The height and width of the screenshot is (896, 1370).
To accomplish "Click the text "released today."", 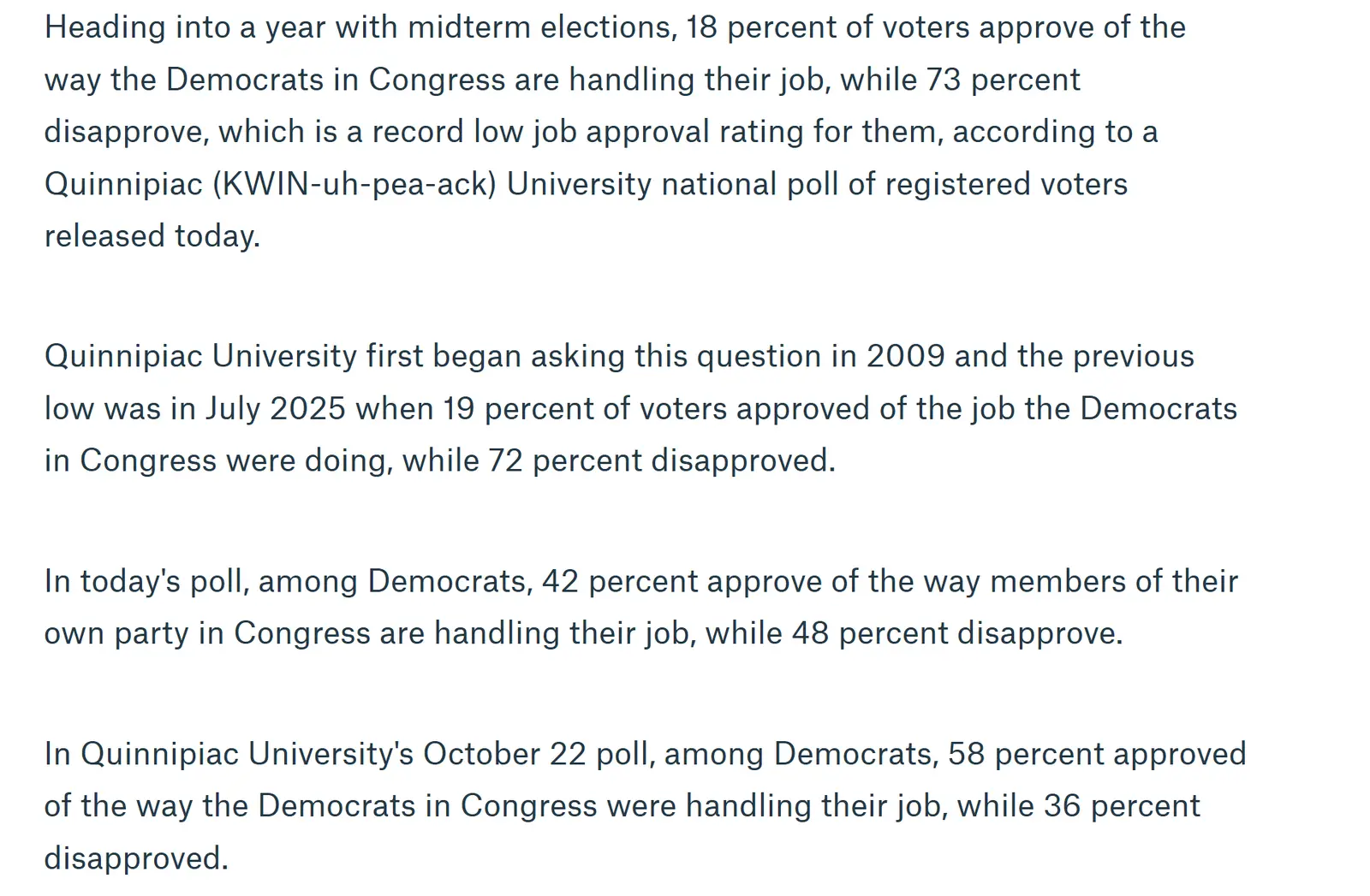I will click(x=152, y=236).
